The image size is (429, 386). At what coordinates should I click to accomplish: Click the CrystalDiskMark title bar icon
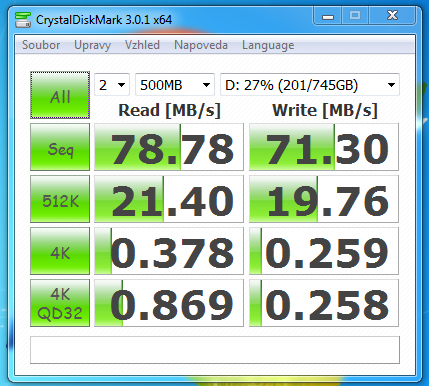[23, 20]
